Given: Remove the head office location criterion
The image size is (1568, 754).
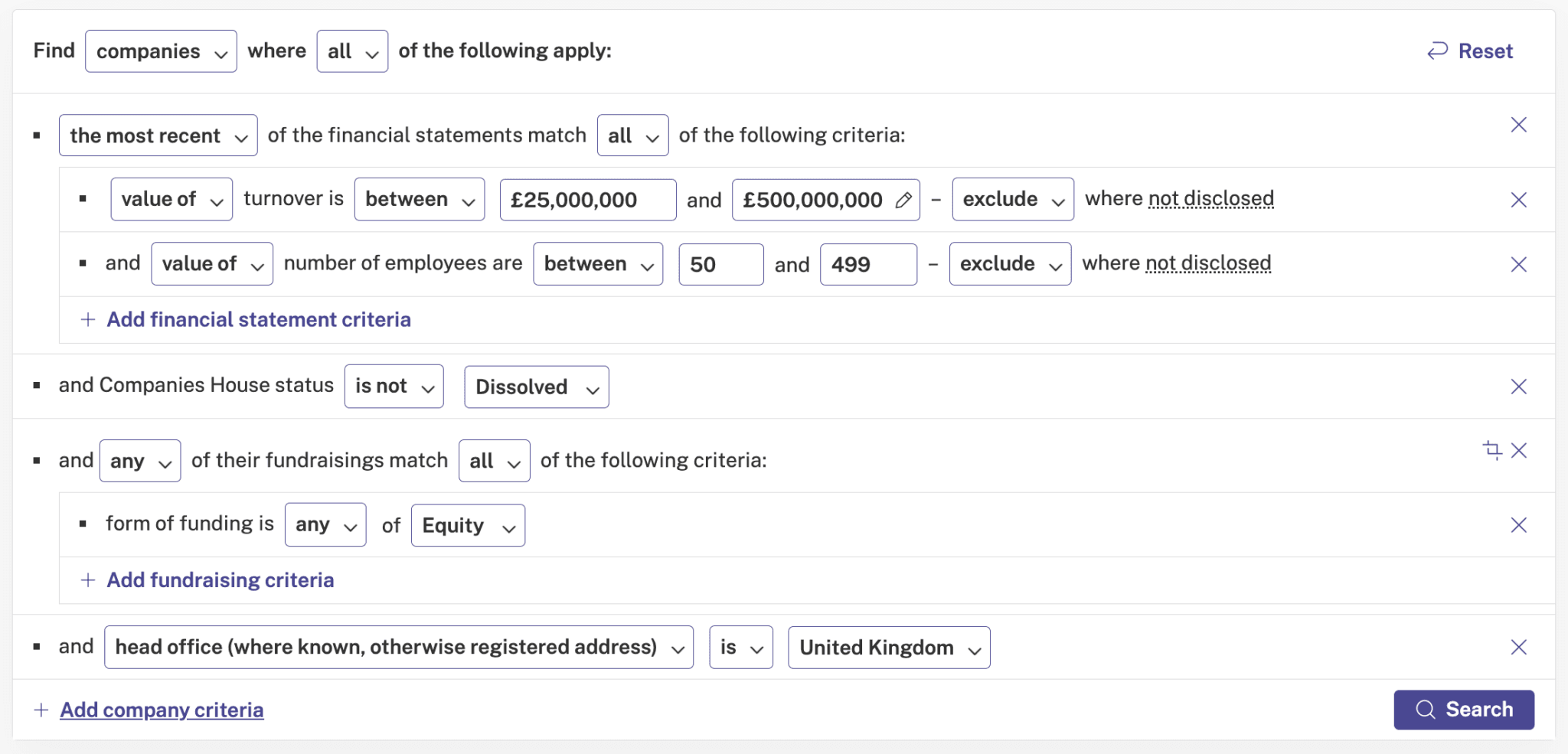Looking at the screenshot, I should (1519, 647).
